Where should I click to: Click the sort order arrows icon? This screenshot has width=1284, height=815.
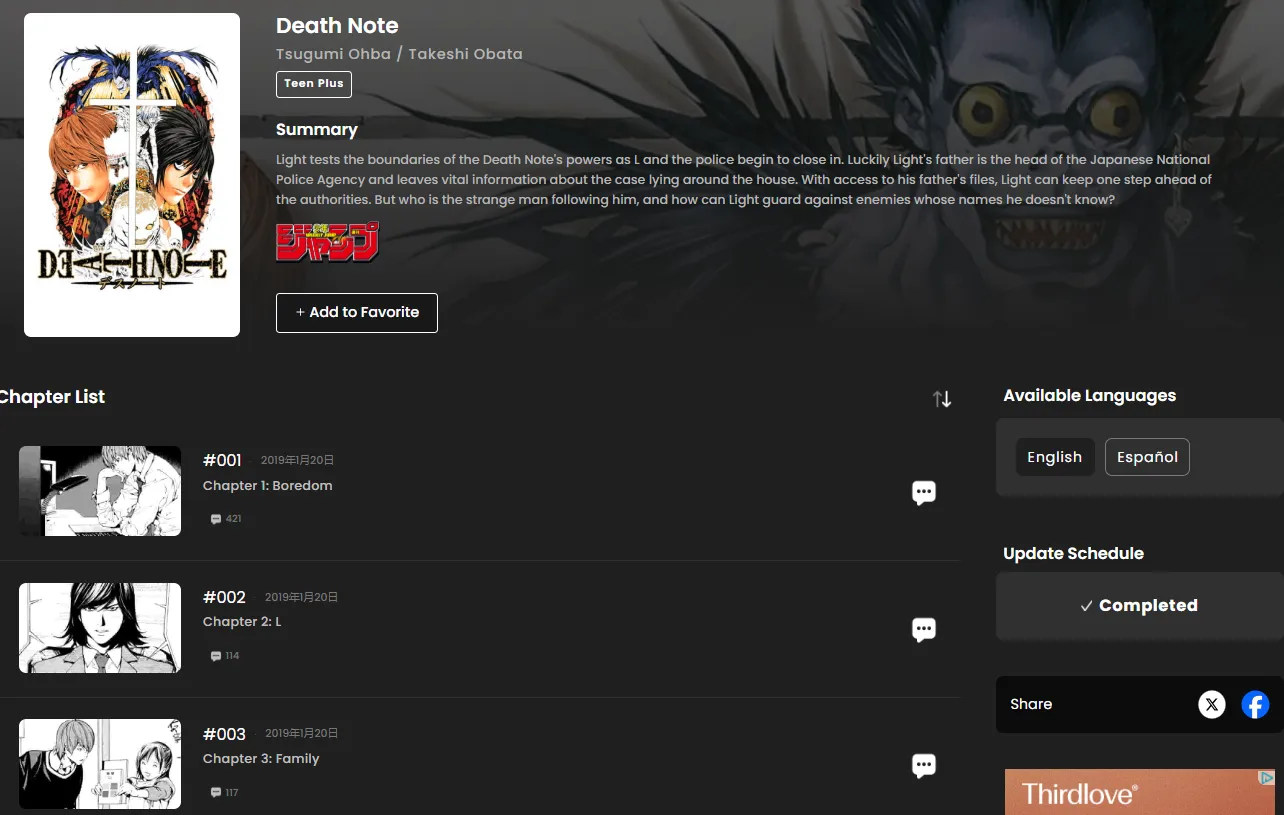point(941,399)
